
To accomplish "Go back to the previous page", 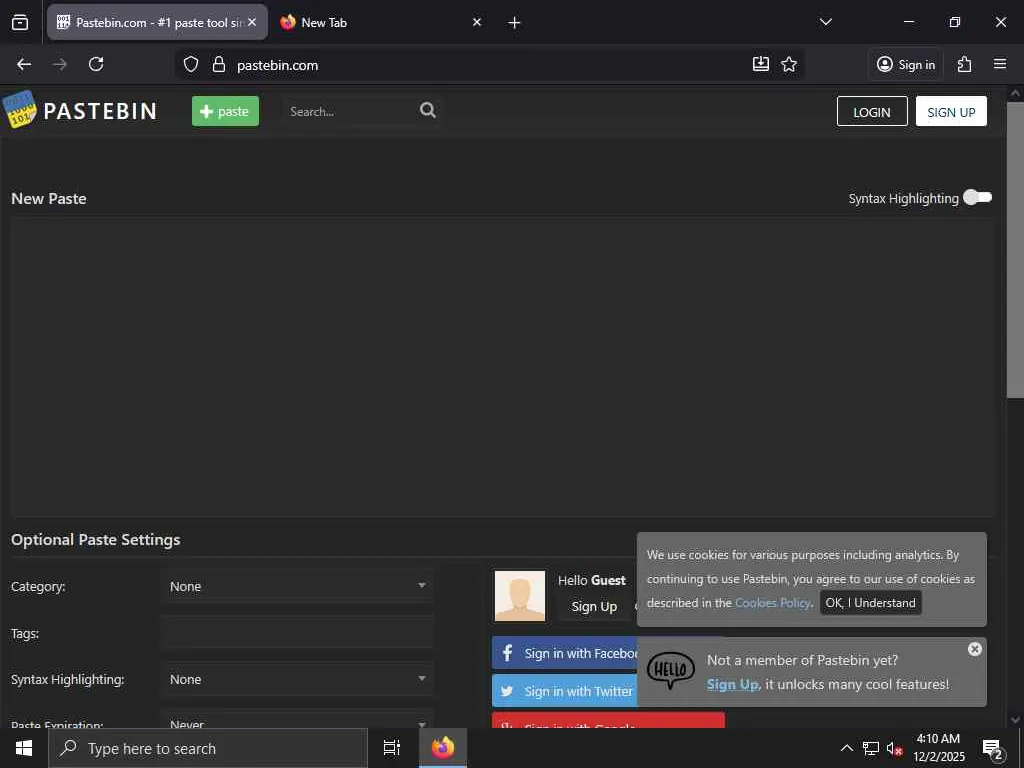I will click(x=24, y=64).
